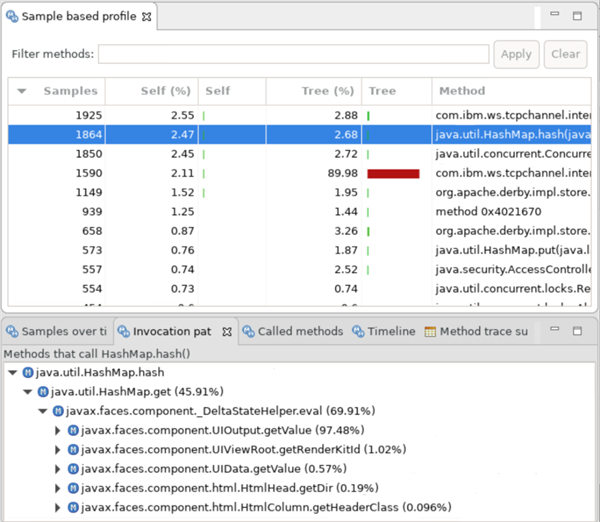The image size is (600, 522).
Task: Switch to the Called methods tab
Action: click(293, 331)
